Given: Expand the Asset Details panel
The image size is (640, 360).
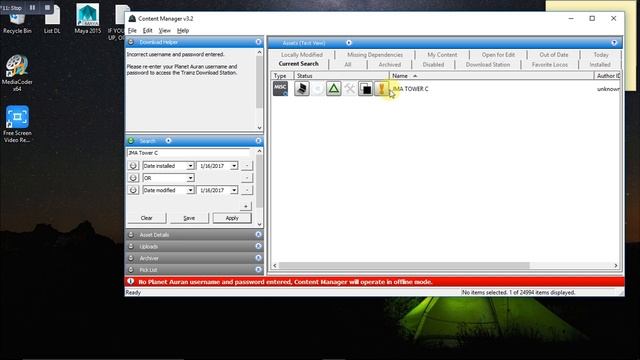Looking at the screenshot, I should (194, 235).
